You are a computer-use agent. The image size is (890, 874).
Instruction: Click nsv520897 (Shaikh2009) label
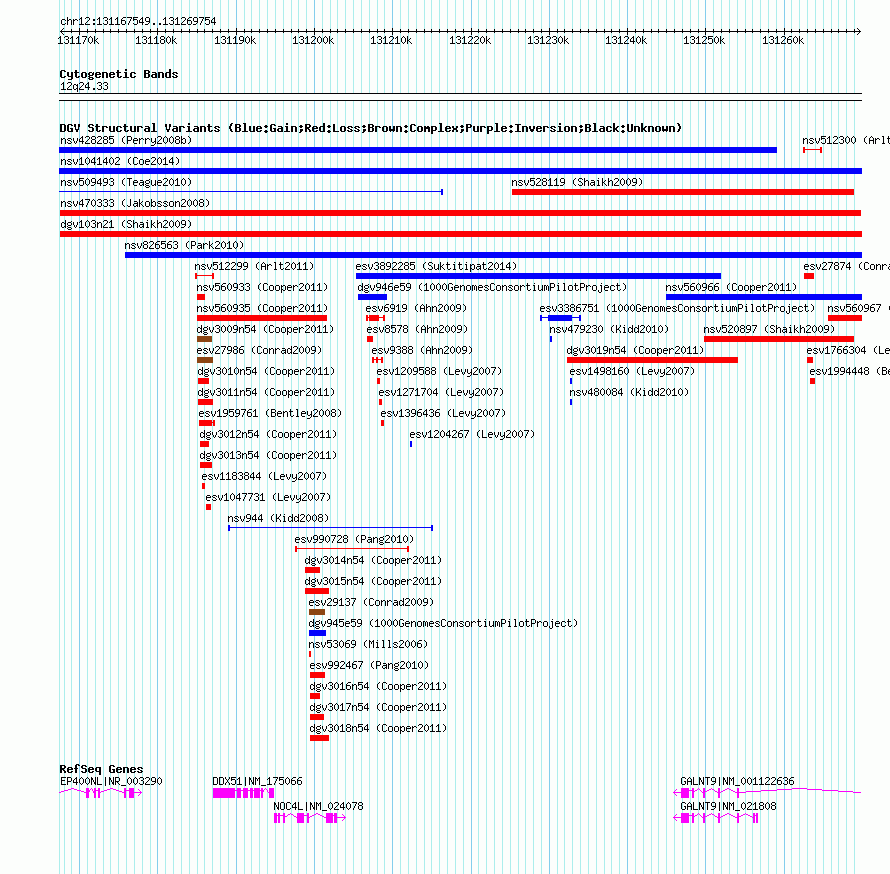tap(769, 329)
